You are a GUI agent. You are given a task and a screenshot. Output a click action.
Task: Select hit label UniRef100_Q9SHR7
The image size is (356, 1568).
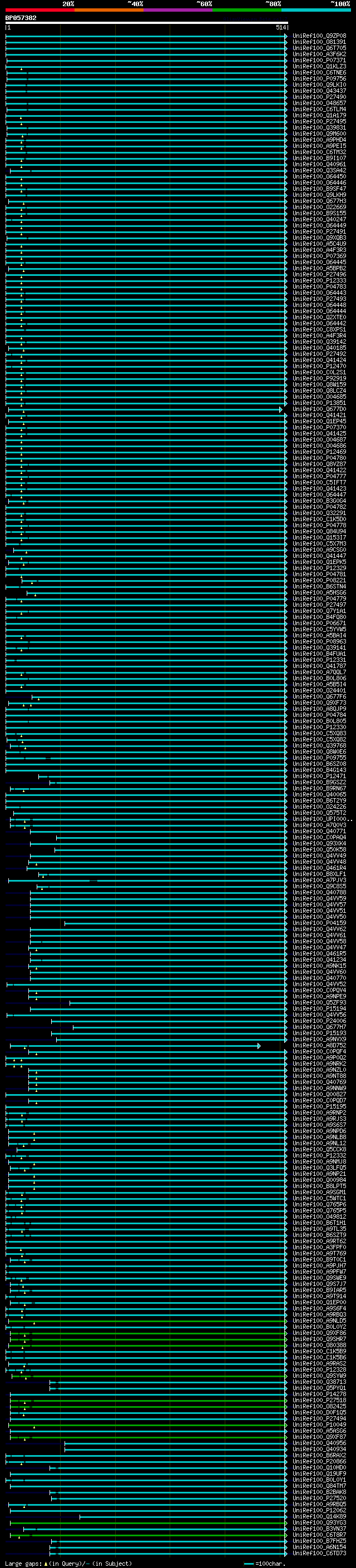(319, 1339)
